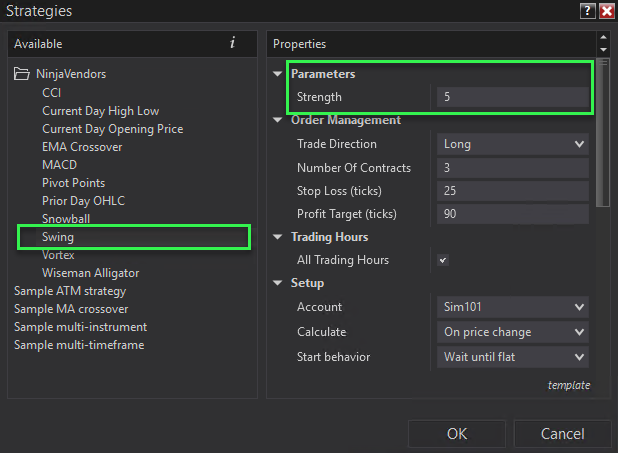The height and width of the screenshot is (453, 618).
Task: Click the Profit Target ticks field
Action: point(513,214)
